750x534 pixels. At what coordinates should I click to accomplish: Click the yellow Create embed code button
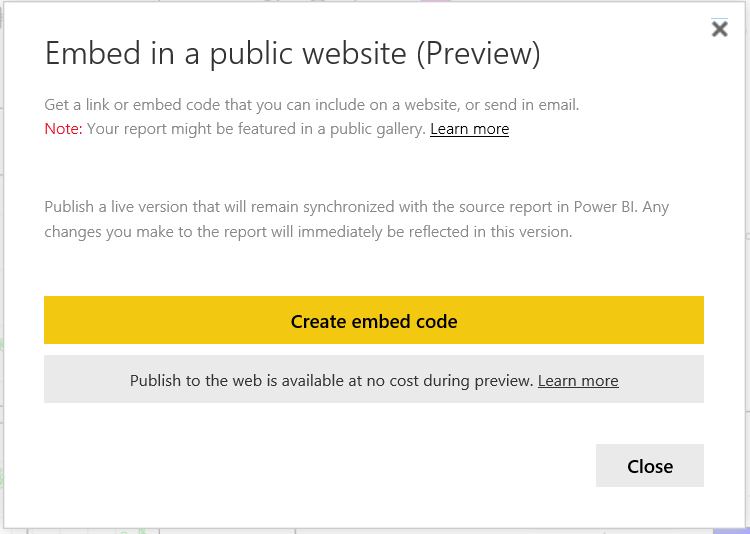374,320
